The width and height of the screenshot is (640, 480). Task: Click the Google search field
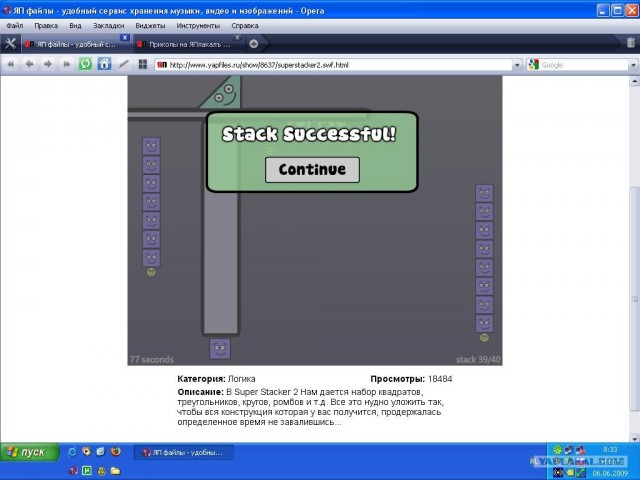tap(584, 64)
